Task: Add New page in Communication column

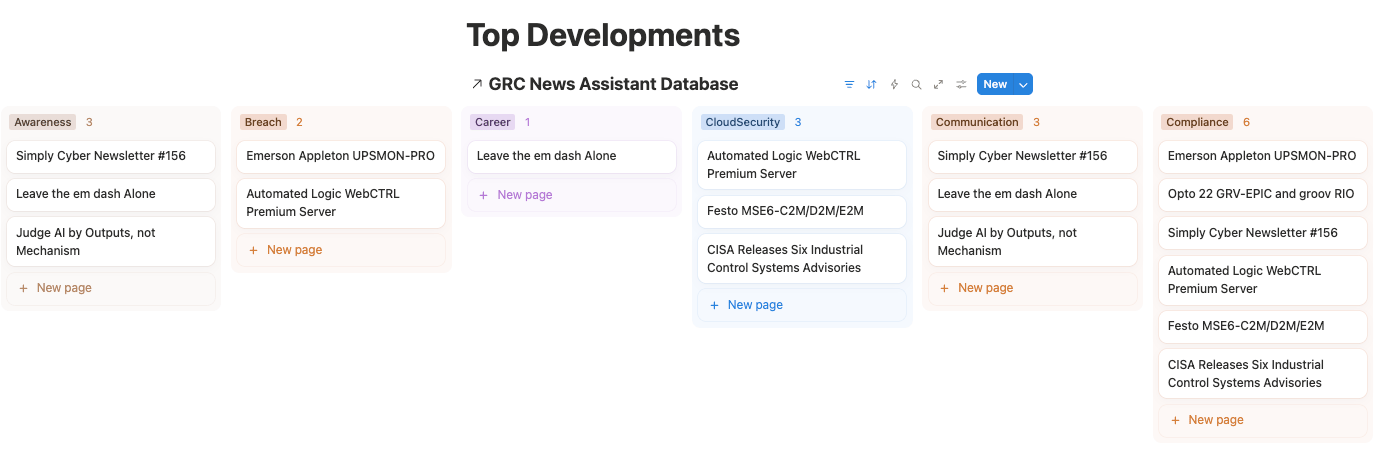Action: click(x=1033, y=288)
